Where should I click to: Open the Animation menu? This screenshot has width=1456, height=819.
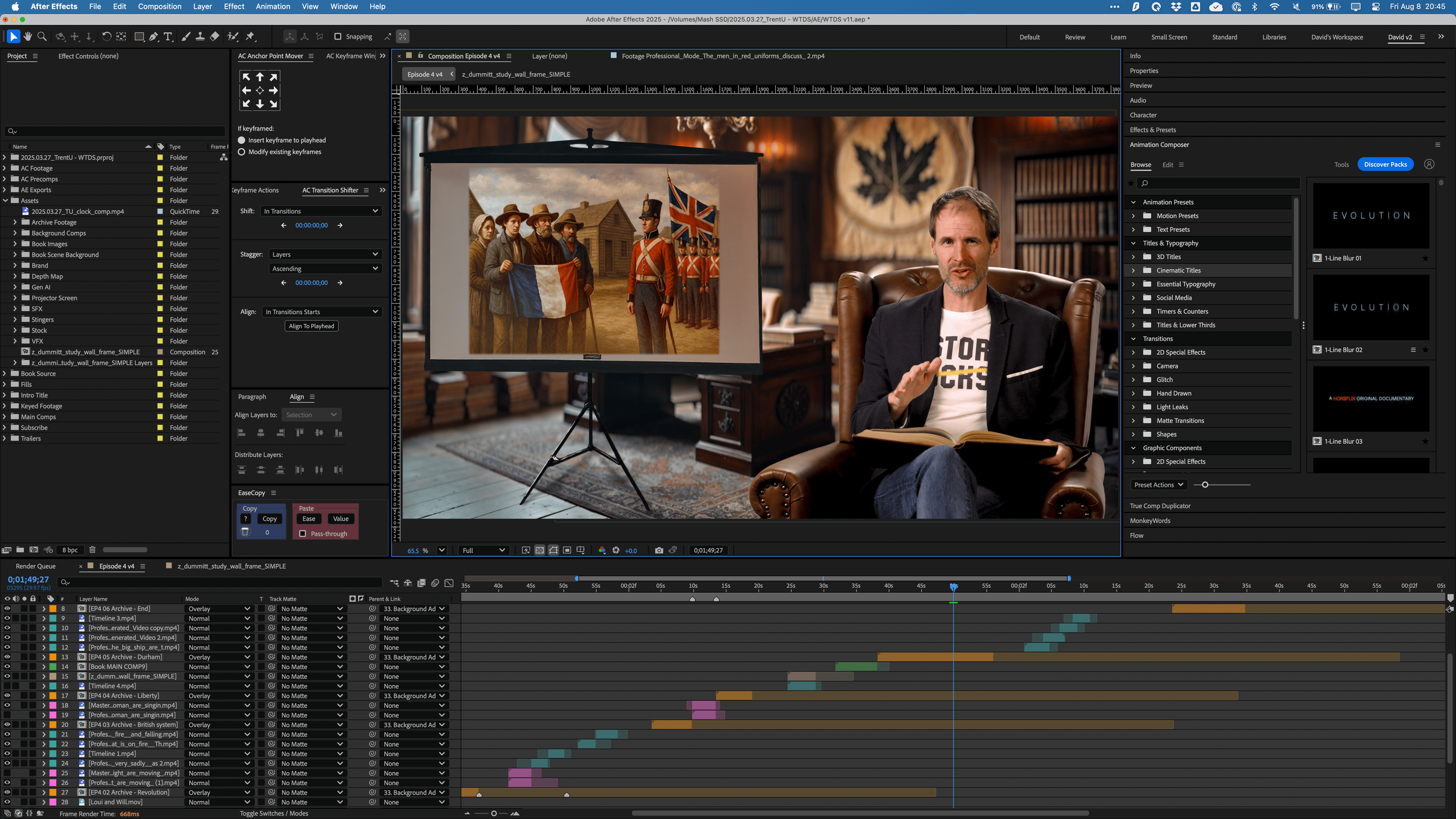coord(273,6)
